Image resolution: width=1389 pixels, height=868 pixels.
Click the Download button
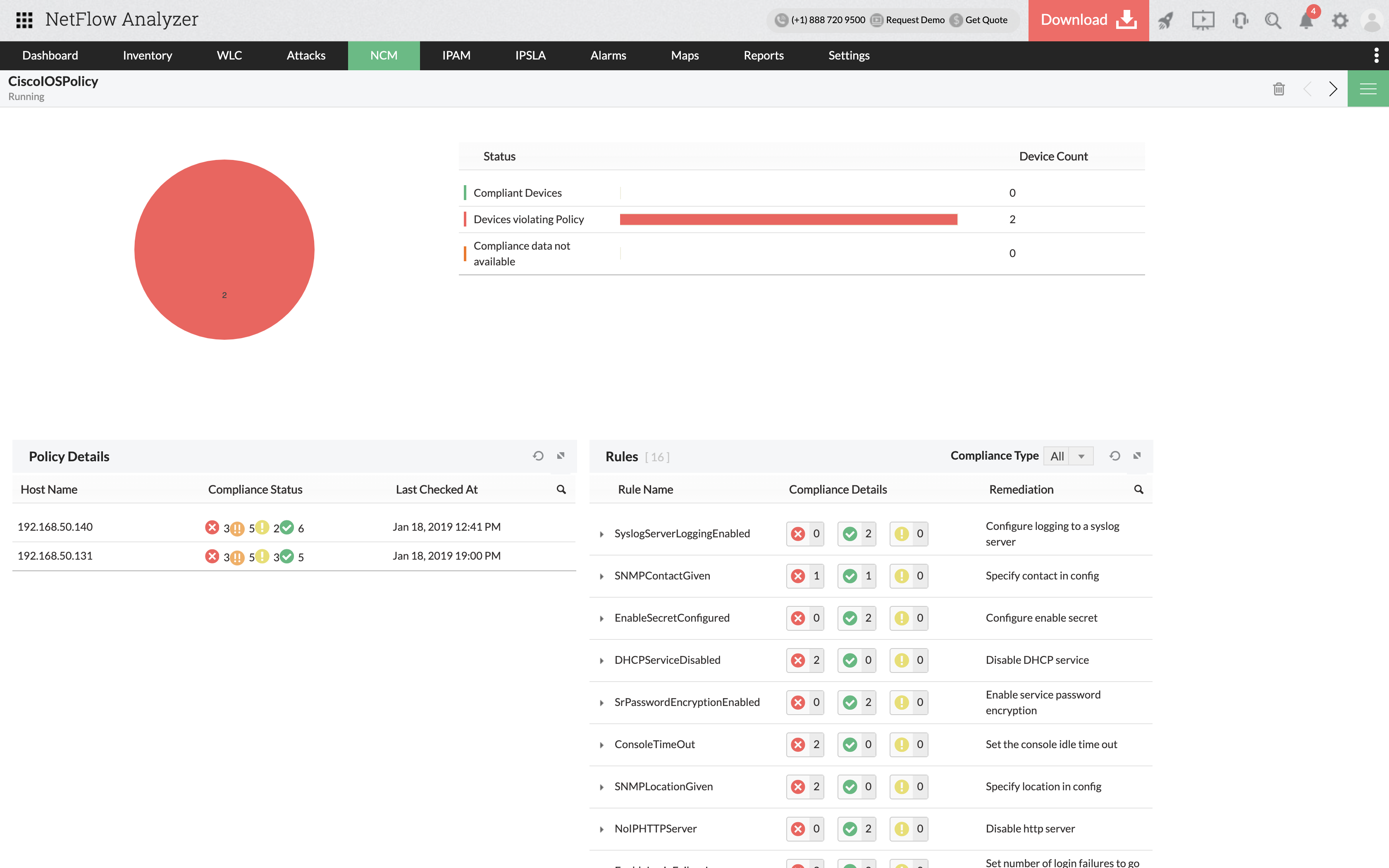pos(1088,20)
